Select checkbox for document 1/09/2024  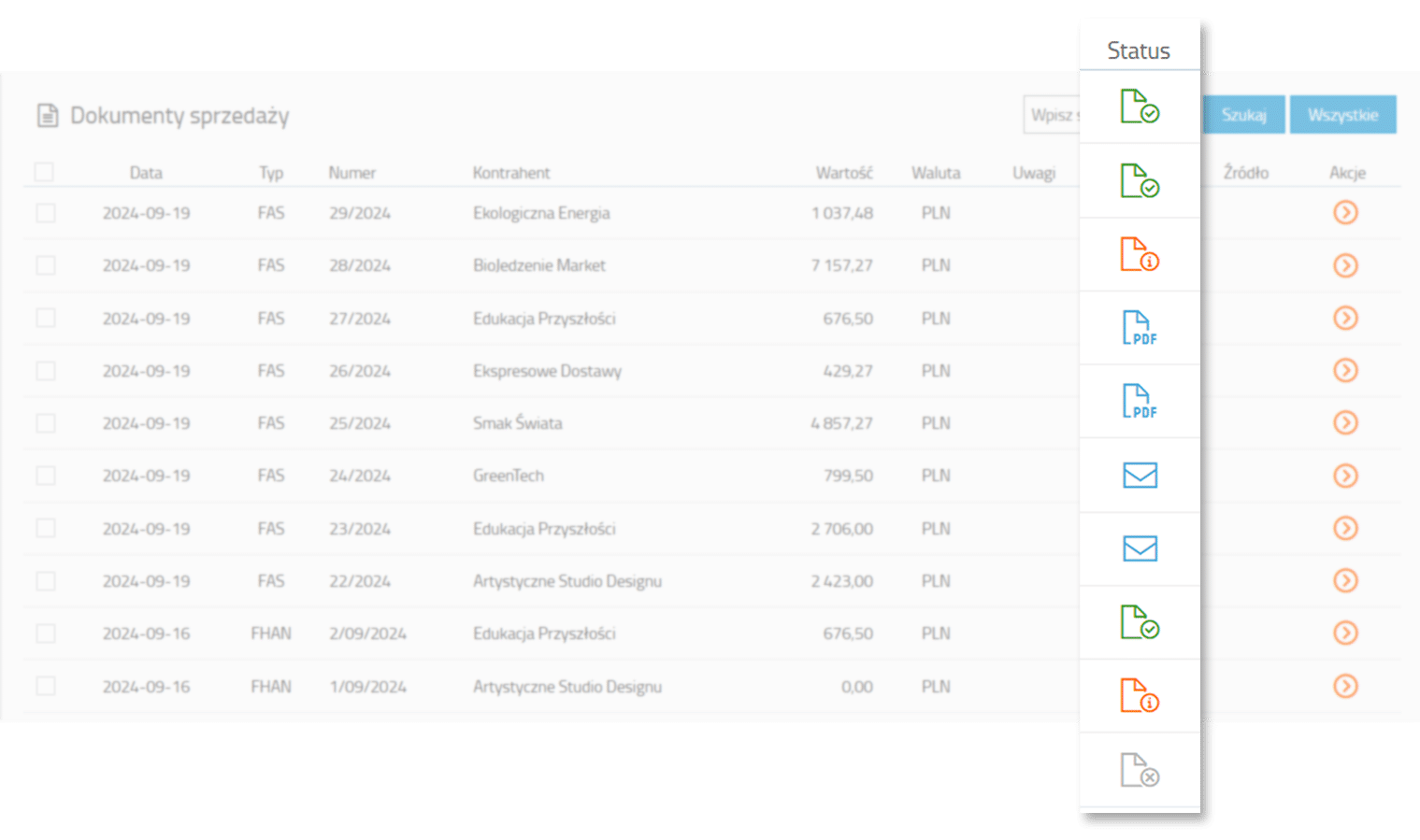(x=45, y=687)
